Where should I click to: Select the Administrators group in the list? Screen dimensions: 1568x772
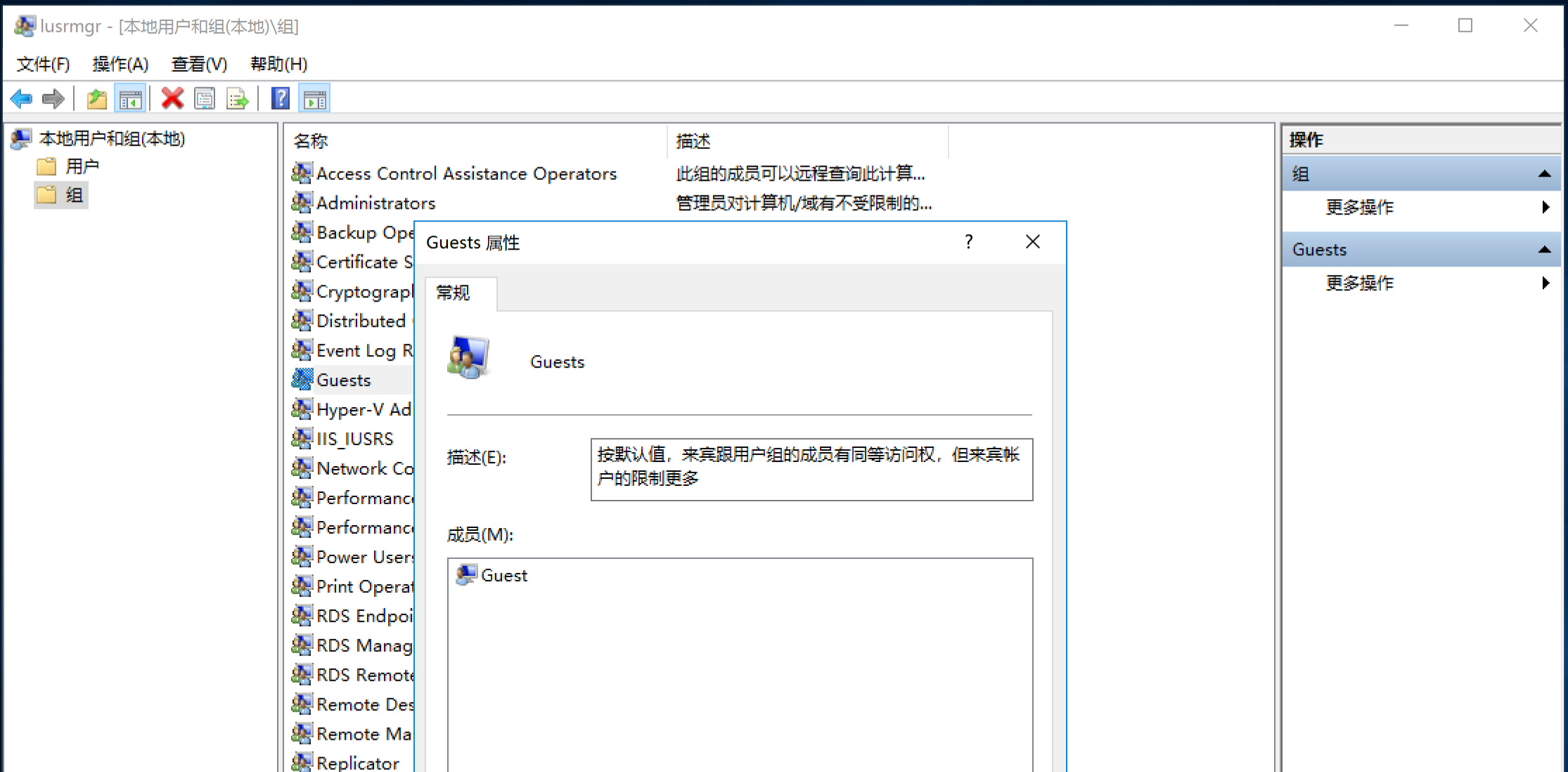point(375,204)
